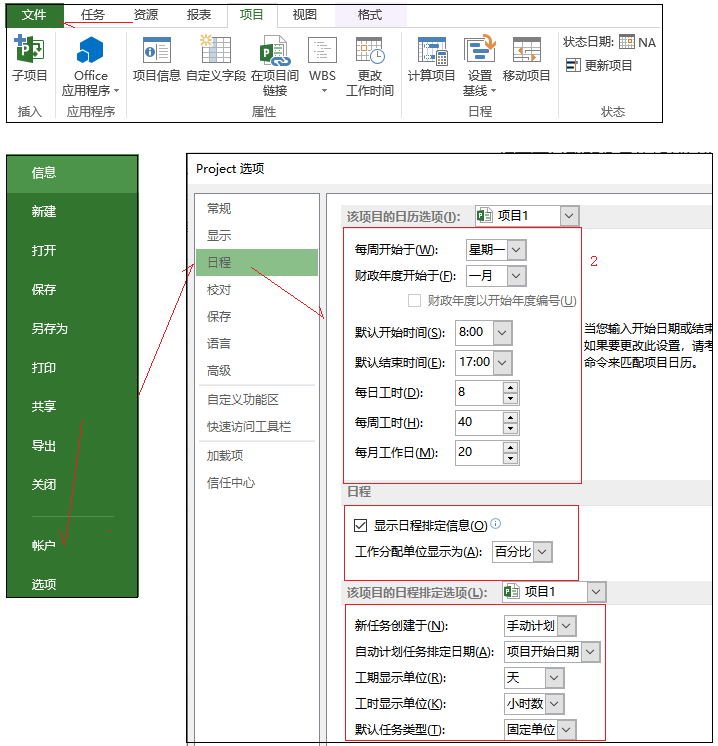The height and width of the screenshot is (746, 718).
Task: Click the 每周工时 value field
Action: click(x=479, y=422)
